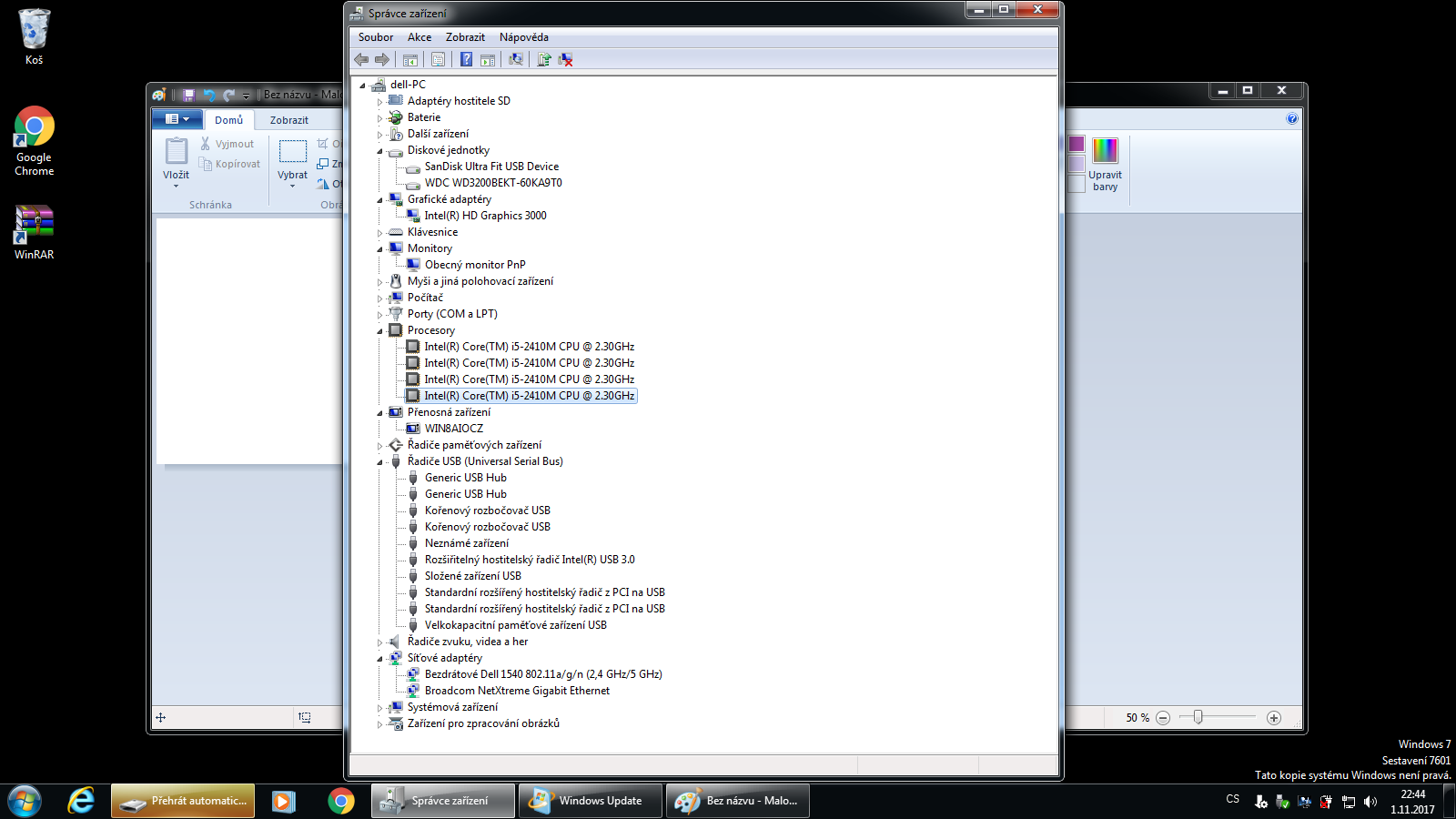Screen dimensions: 1456x819
Task: Expand the Baterie node
Action: pos(380,118)
